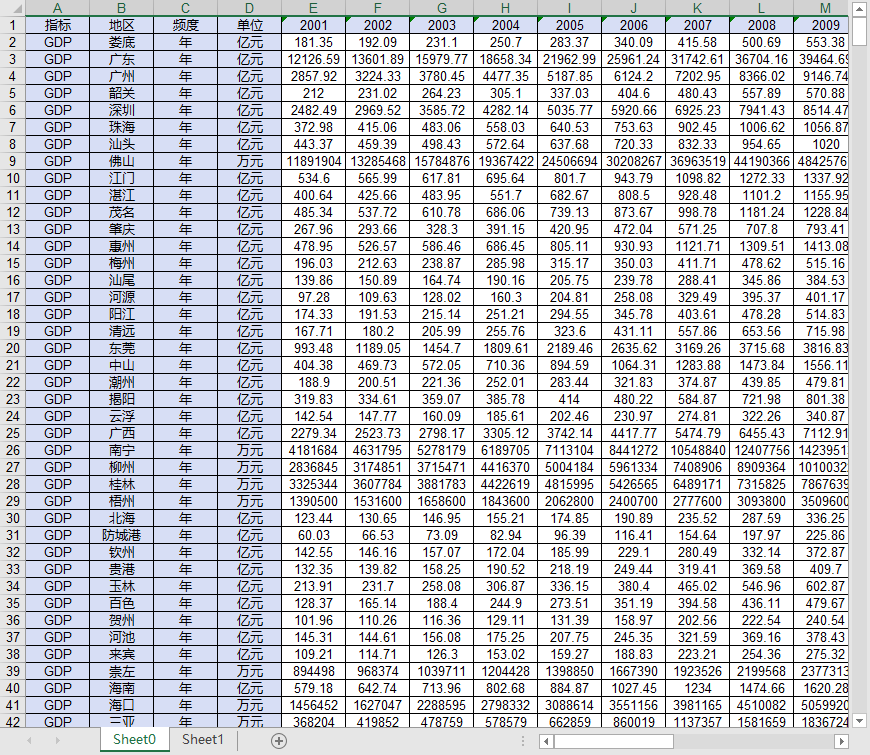Screen dimensions: 870x755
Task: Click the value 12126.59 for 广东 2001
Action: coord(313,59)
